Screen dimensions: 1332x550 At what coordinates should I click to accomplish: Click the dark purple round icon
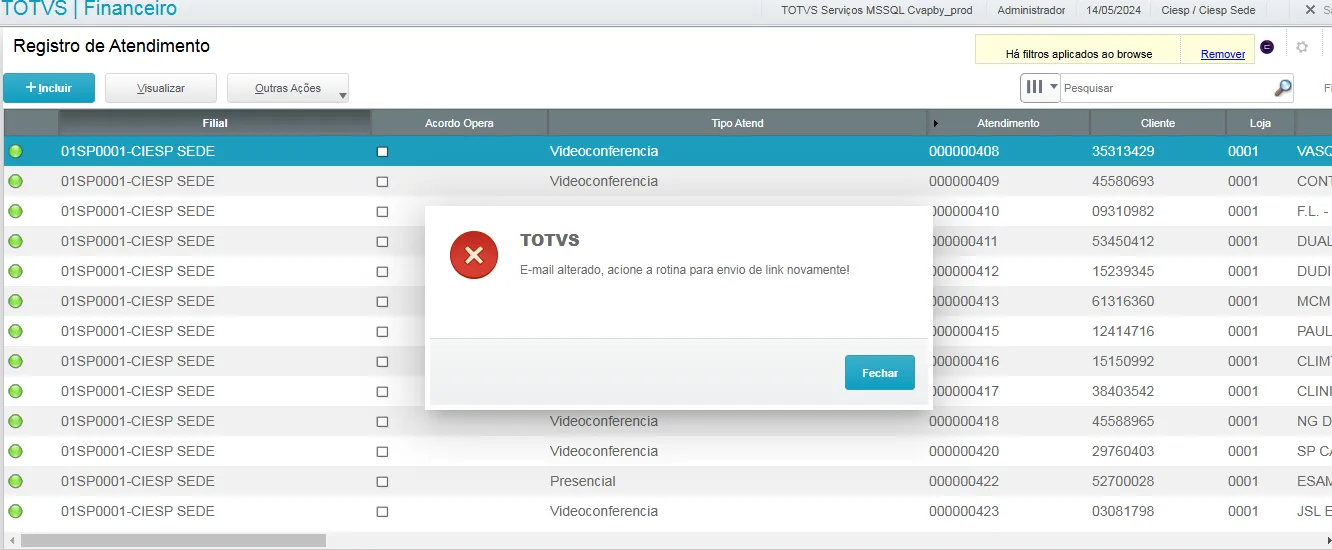pos(1267,47)
